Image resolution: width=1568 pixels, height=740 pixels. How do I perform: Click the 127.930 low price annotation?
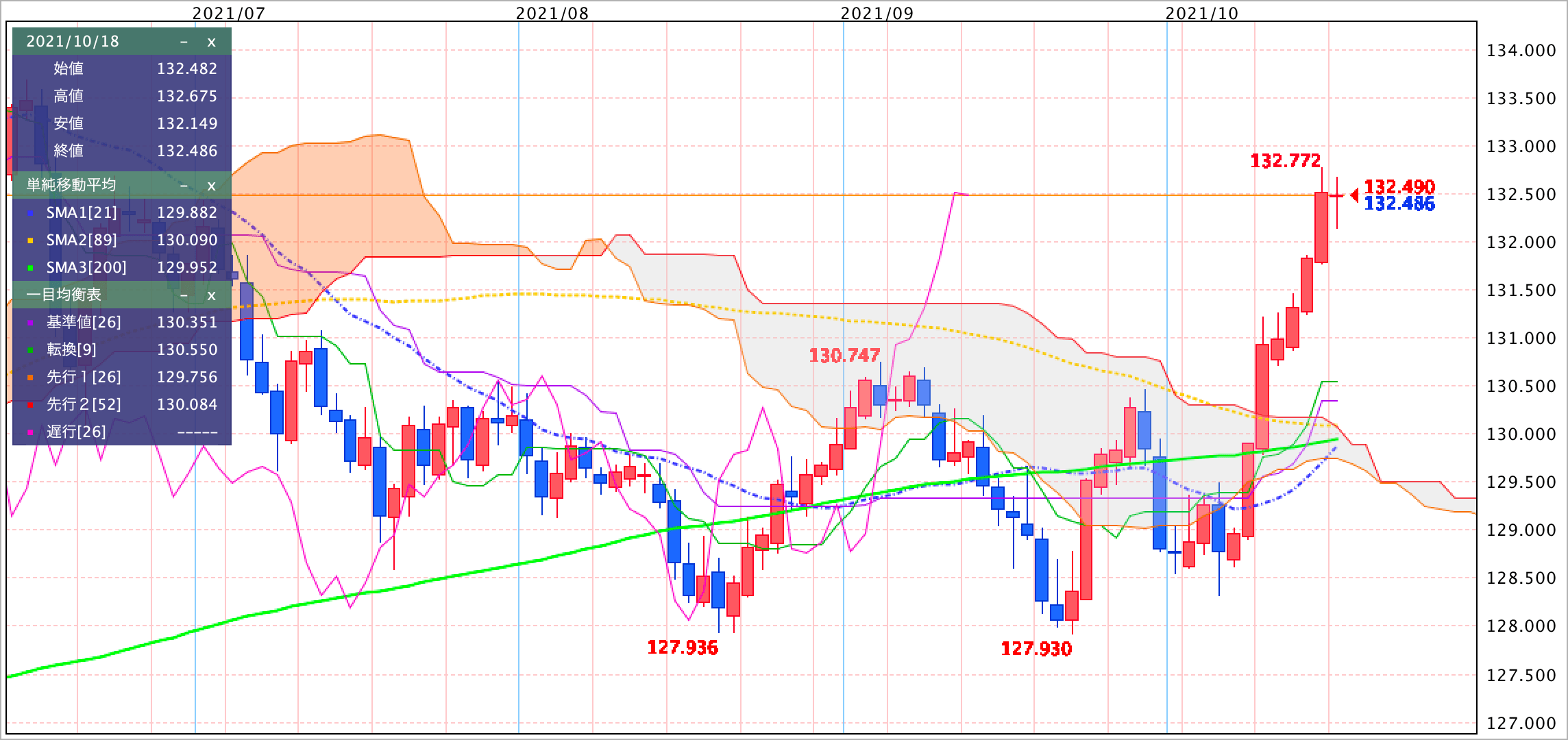tap(1036, 649)
